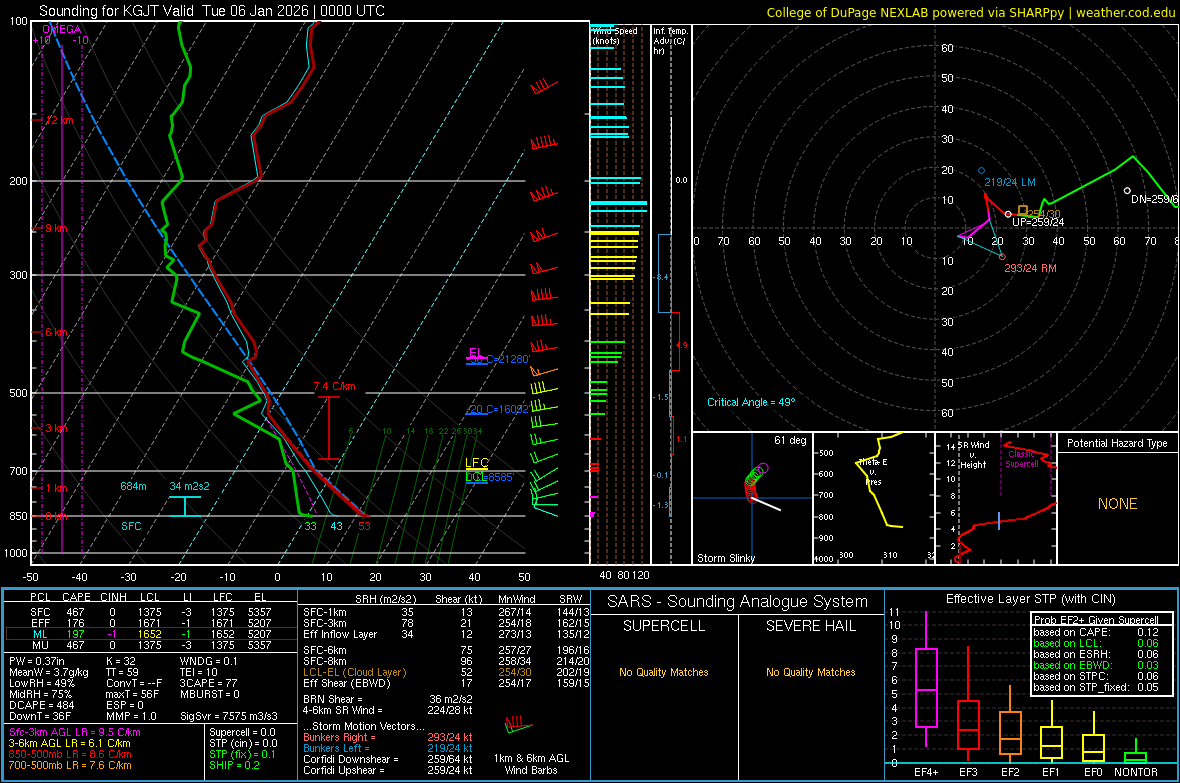
Task: Click the '293/24 RM' hodograph label
Action: [x=1030, y=268]
